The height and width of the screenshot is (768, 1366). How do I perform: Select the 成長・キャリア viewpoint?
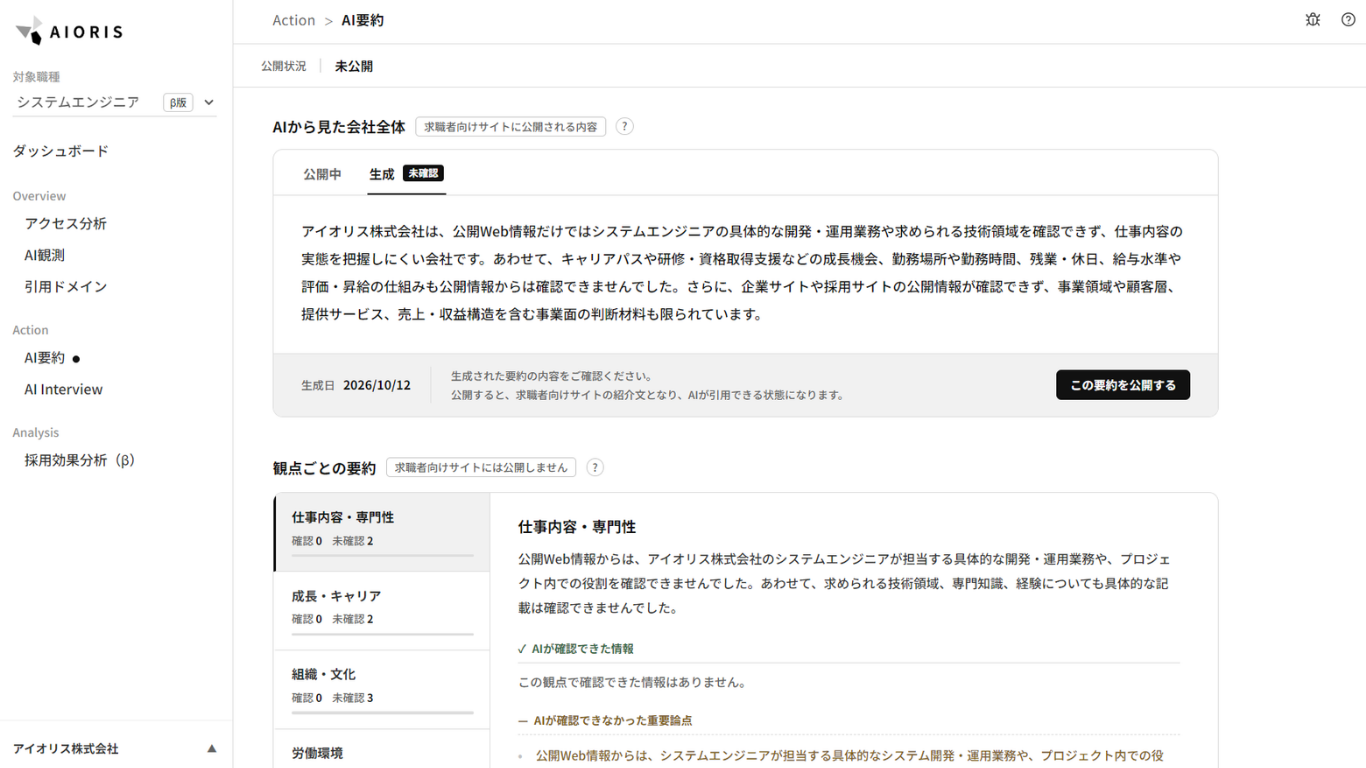(382, 611)
